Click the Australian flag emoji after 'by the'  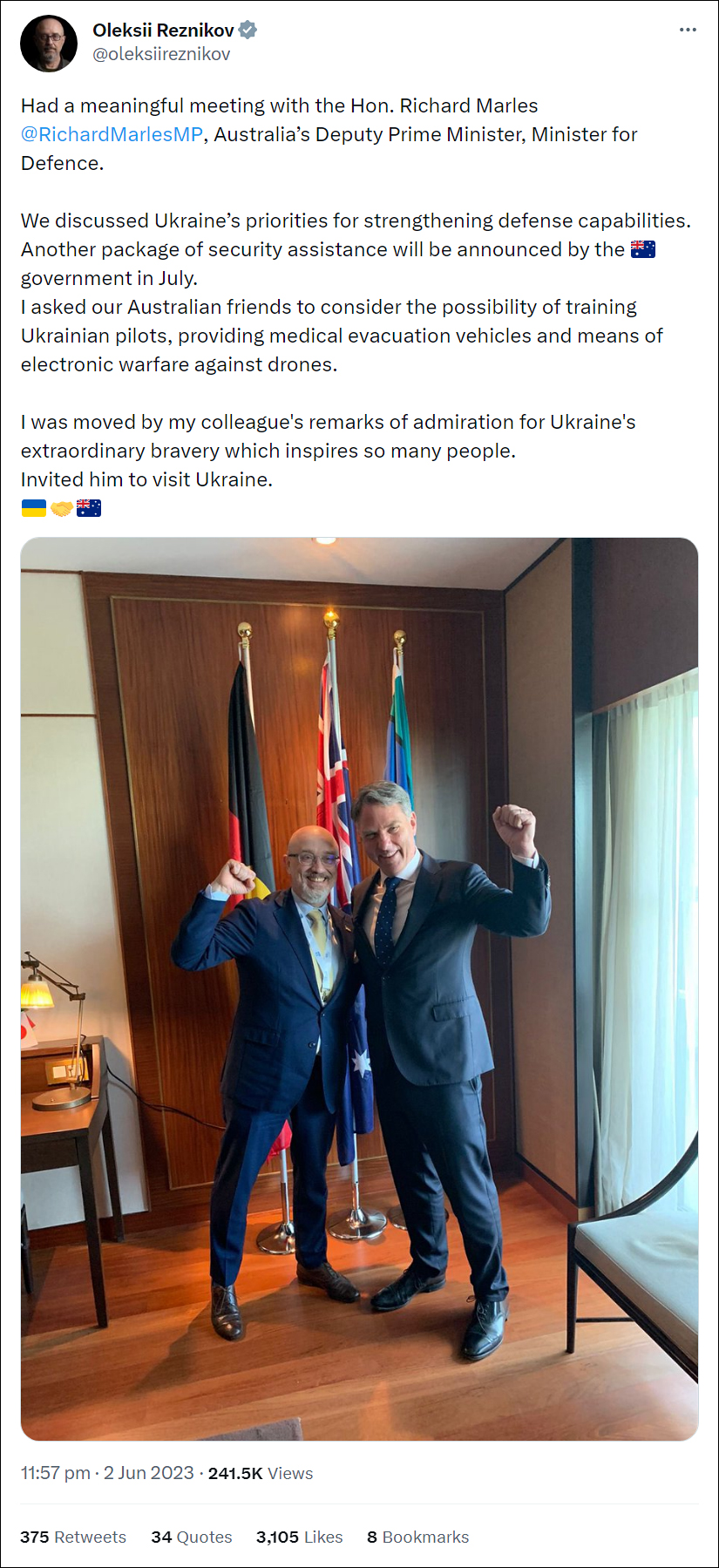coord(643,249)
